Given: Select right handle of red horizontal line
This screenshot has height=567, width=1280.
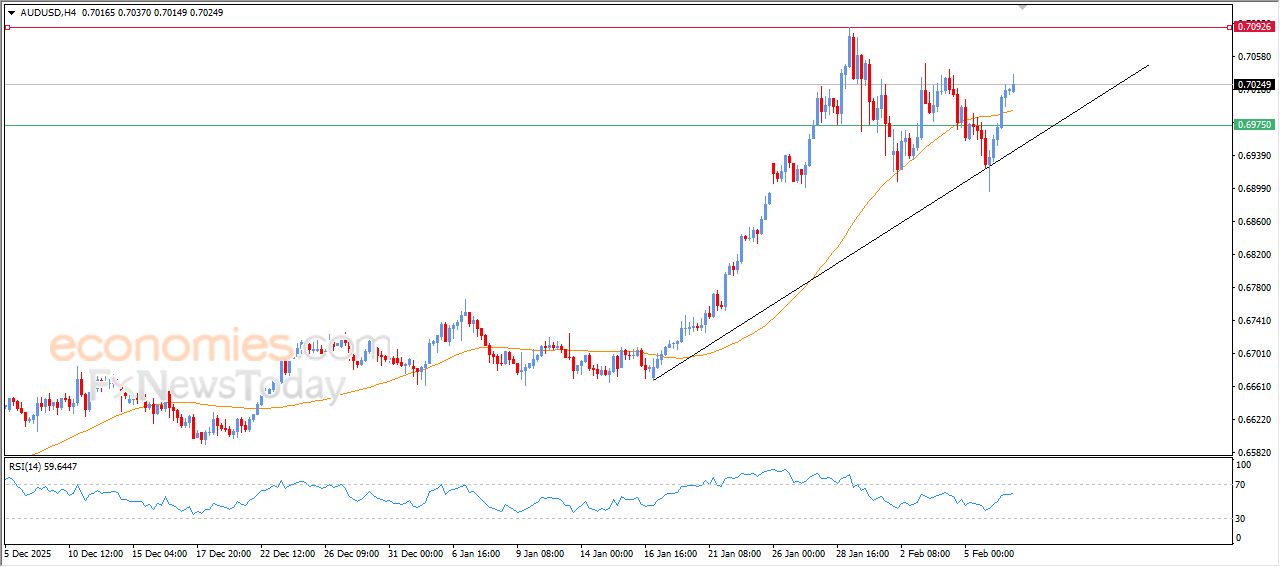Looking at the screenshot, I should coord(1229,27).
